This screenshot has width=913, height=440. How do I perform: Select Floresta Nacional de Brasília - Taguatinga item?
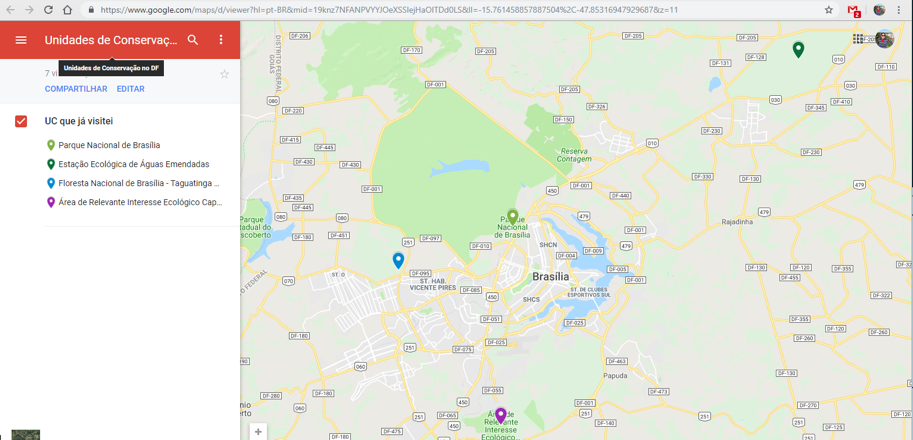click(x=138, y=183)
